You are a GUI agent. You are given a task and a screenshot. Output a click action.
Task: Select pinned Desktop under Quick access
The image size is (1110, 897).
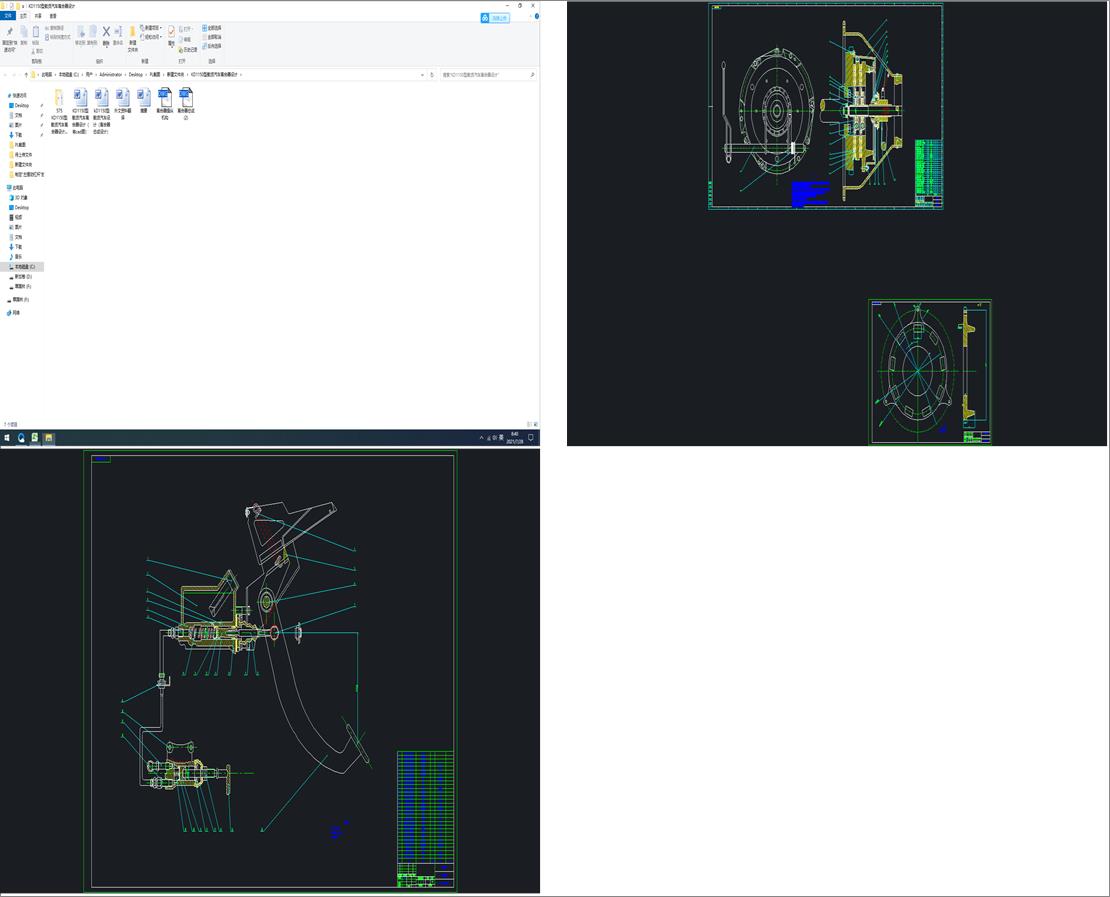[x=21, y=105]
